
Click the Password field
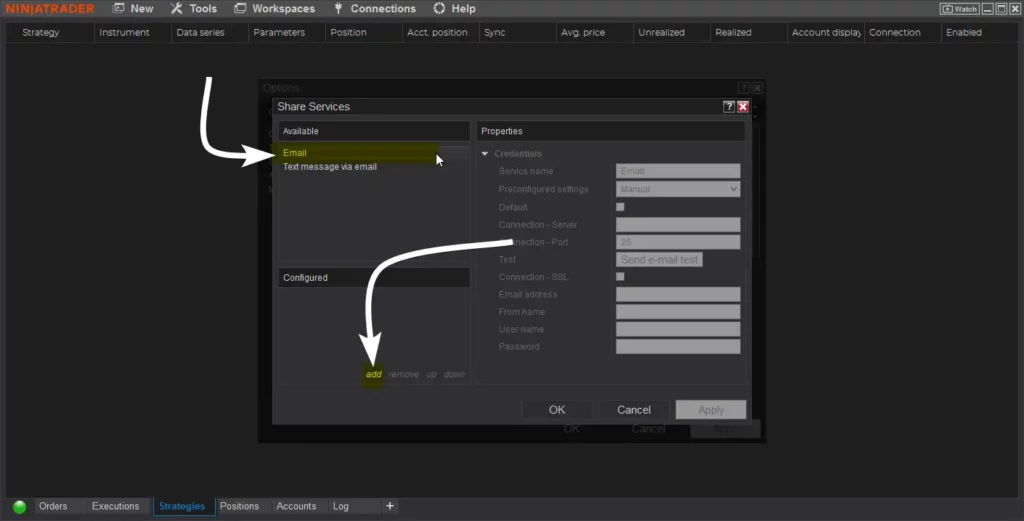pos(678,347)
